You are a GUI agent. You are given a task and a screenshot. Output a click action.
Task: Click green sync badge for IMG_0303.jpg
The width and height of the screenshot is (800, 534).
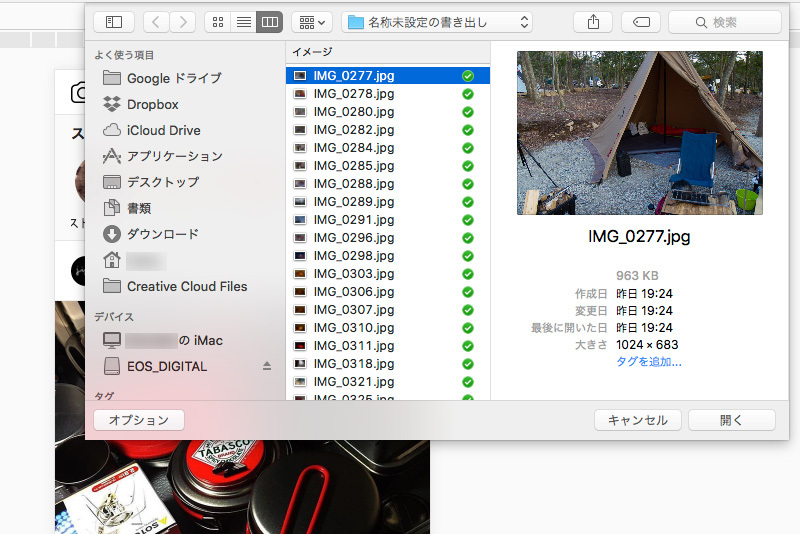467,274
